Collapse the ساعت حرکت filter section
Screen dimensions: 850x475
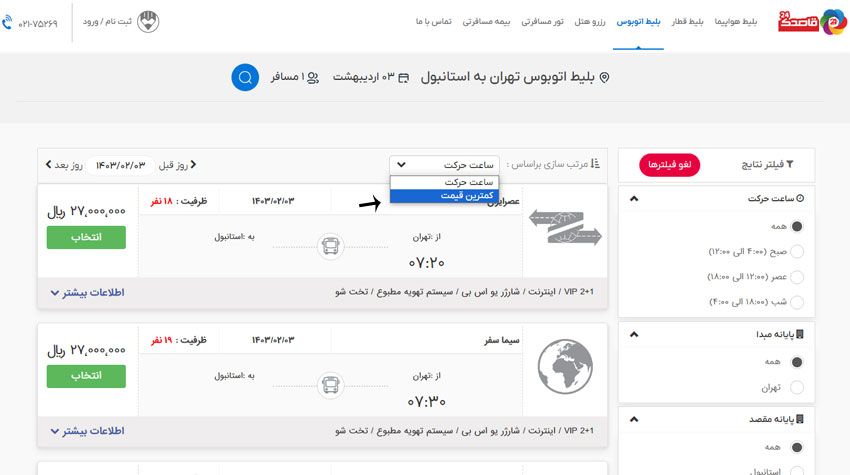tap(634, 199)
